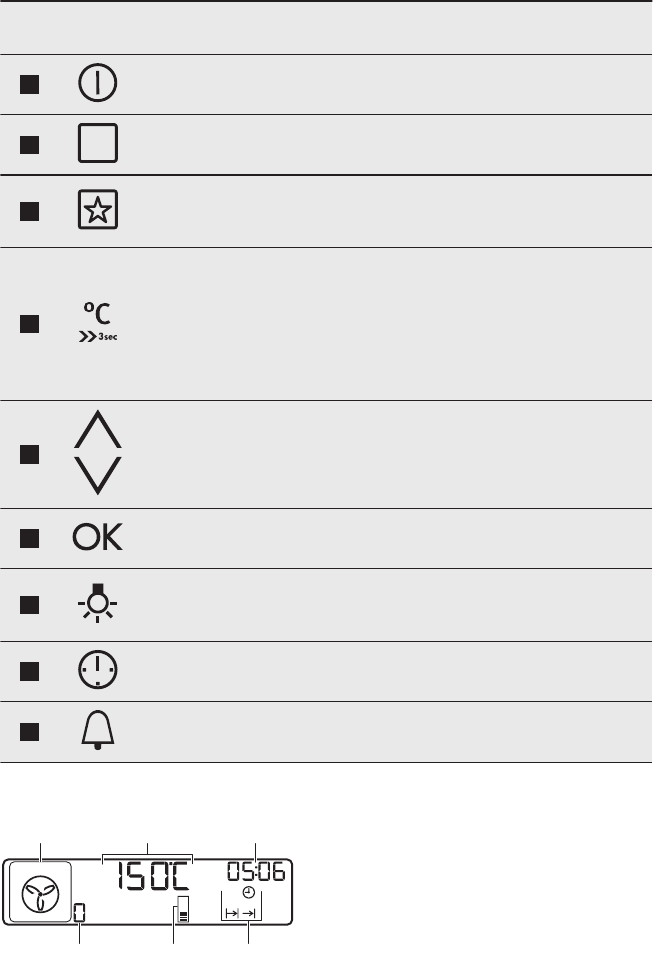The width and height of the screenshot is (653, 964).
Task: Click black square marker beside OK
Action: pyautogui.click(x=29, y=539)
